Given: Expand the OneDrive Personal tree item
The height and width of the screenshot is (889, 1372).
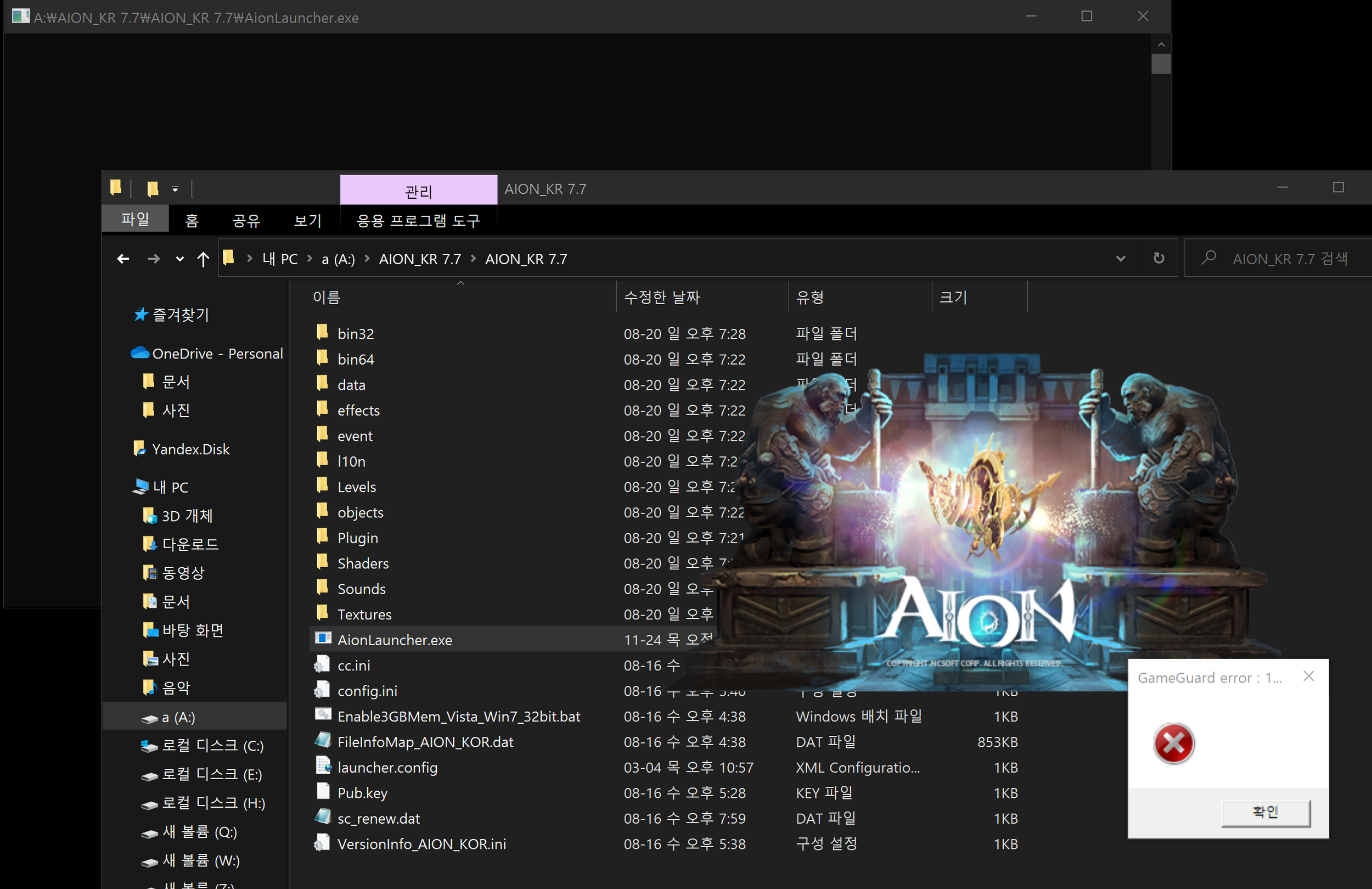Looking at the screenshot, I should (118, 352).
